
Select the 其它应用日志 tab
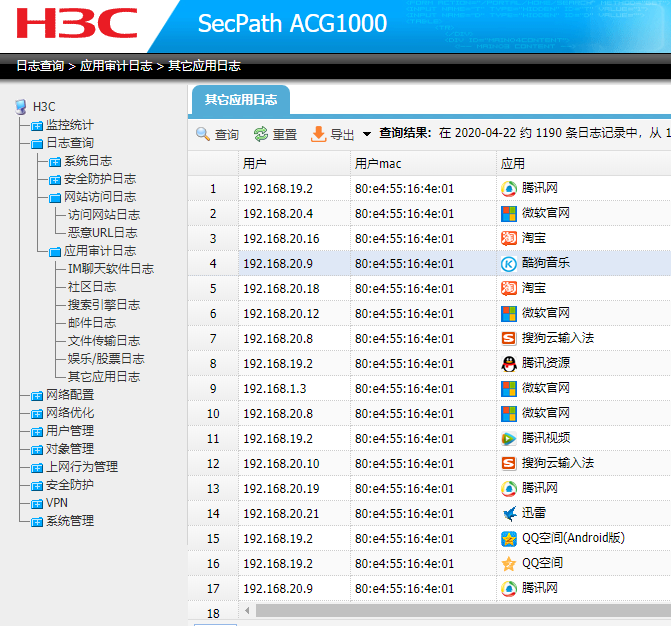click(241, 100)
